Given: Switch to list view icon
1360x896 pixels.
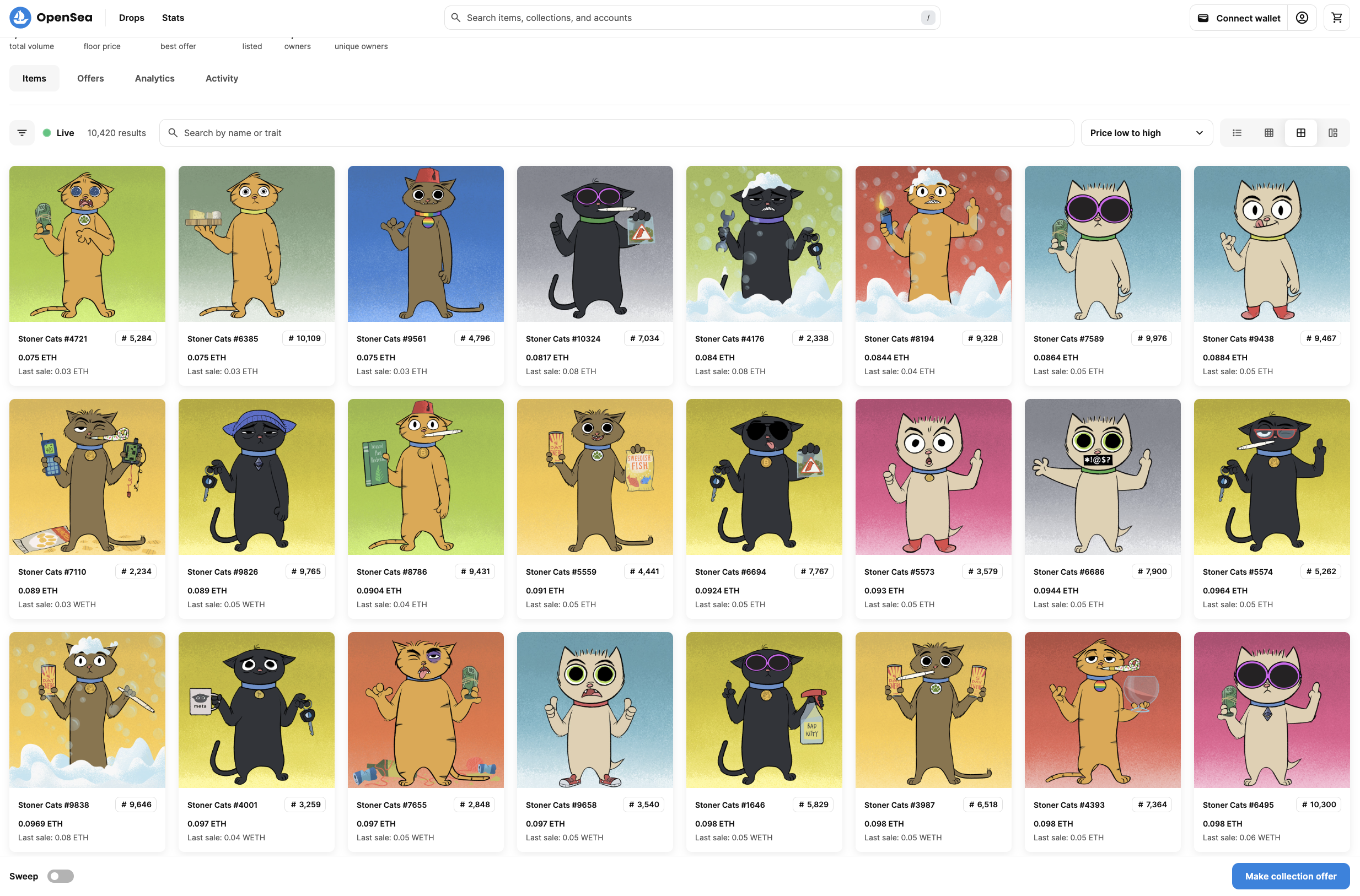Looking at the screenshot, I should point(1237,133).
